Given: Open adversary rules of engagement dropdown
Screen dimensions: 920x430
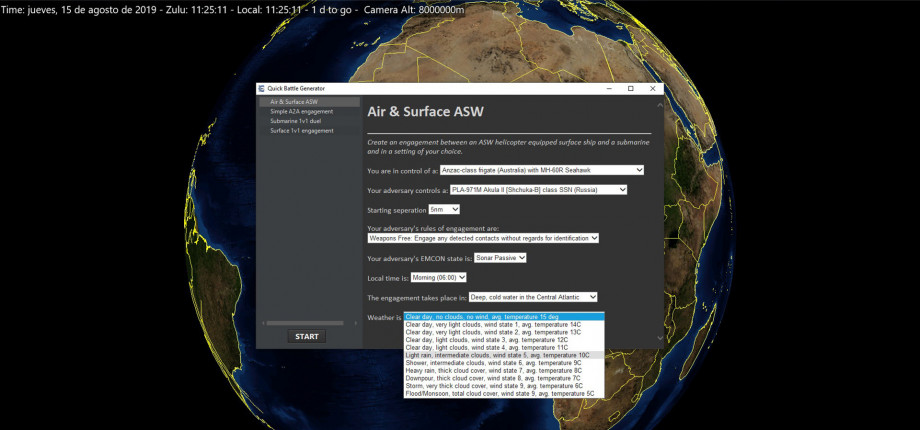Looking at the screenshot, I should 483,238.
